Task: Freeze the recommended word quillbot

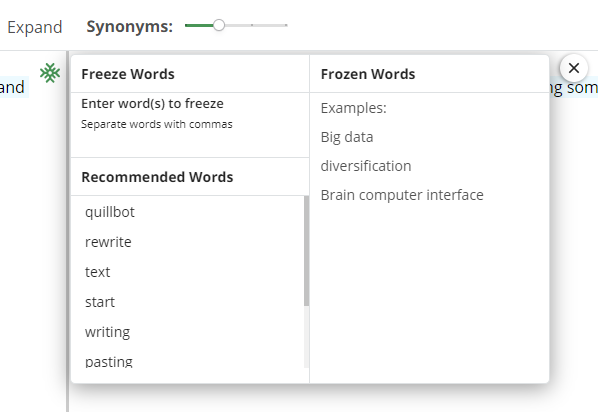Action: (110, 212)
